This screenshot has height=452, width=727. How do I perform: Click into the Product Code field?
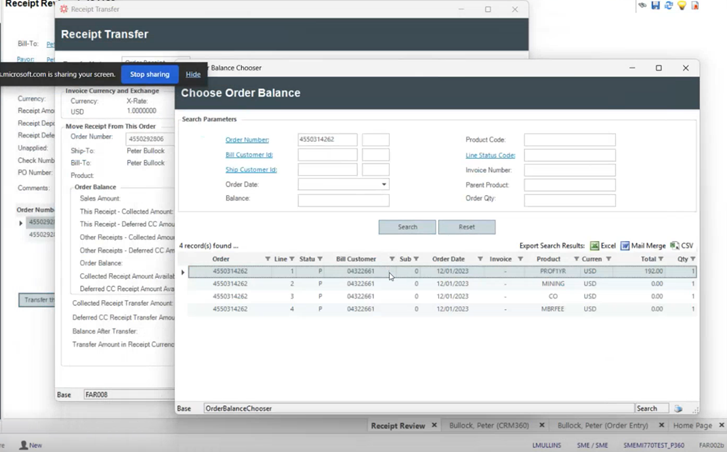(x=569, y=140)
